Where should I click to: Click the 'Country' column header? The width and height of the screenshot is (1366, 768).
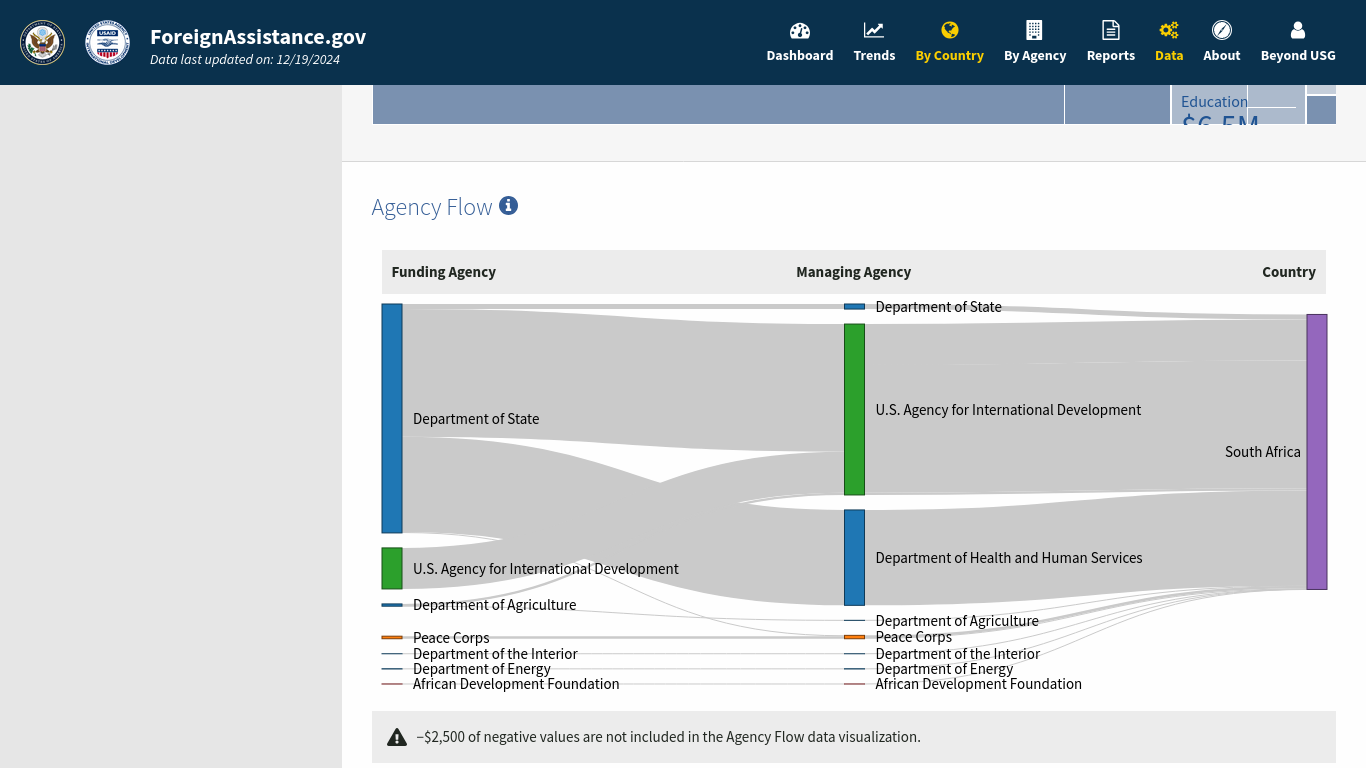point(1289,272)
